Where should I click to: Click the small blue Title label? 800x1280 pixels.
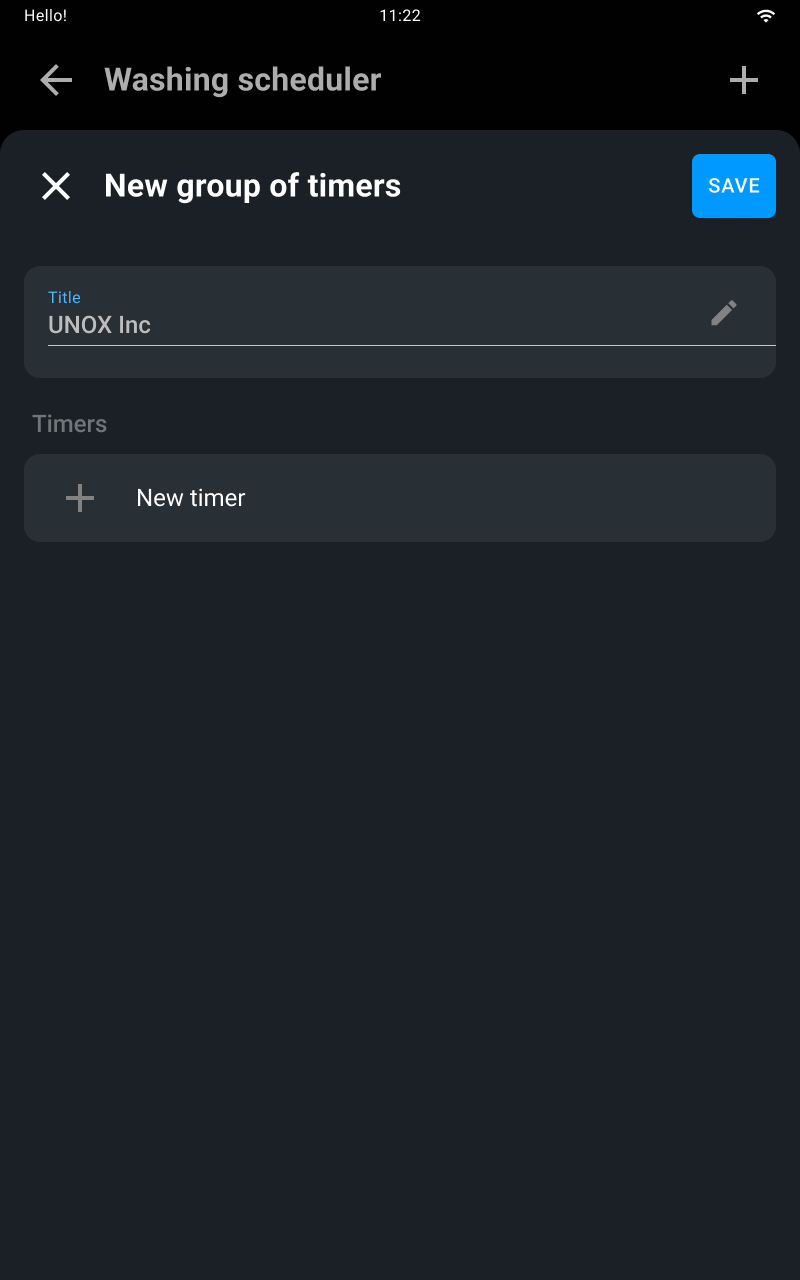(64, 297)
